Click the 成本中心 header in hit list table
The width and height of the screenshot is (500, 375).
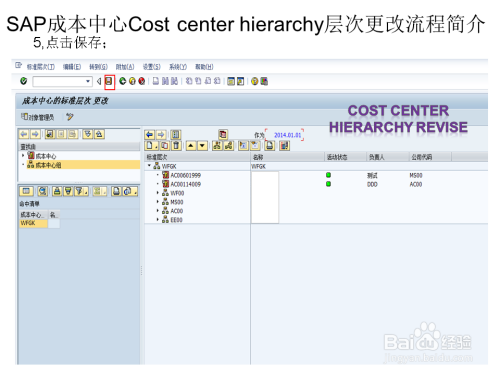pos(33,215)
